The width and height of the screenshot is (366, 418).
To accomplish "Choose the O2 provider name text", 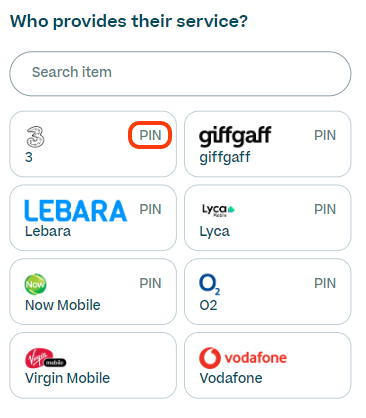I will [208, 305].
